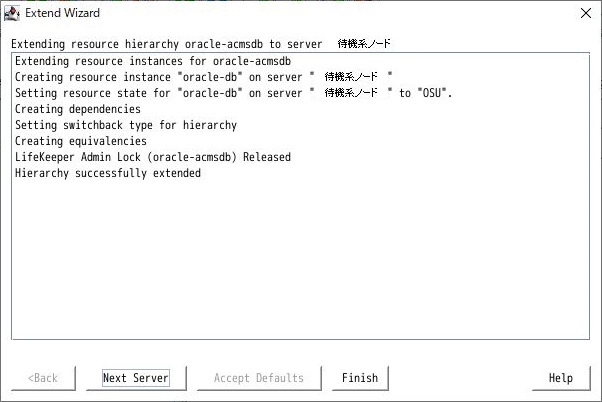Click the 'Hierarchy successfully extended' message
This screenshot has height=402, width=602.
(108, 173)
